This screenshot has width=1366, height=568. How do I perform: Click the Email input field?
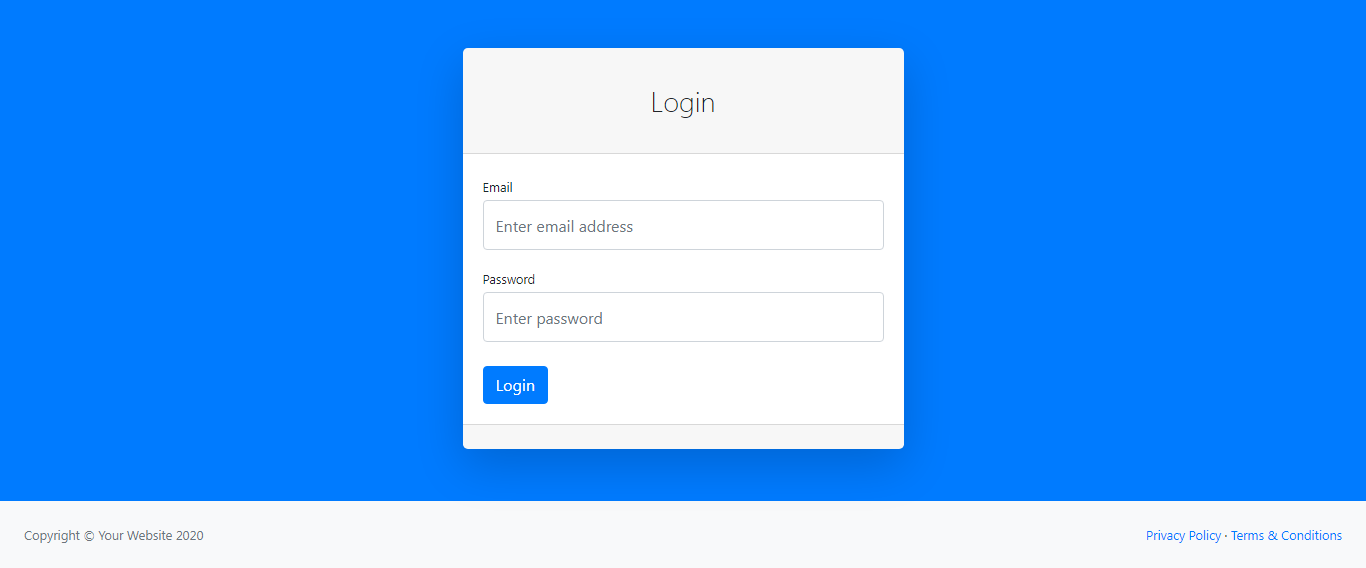tap(683, 225)
